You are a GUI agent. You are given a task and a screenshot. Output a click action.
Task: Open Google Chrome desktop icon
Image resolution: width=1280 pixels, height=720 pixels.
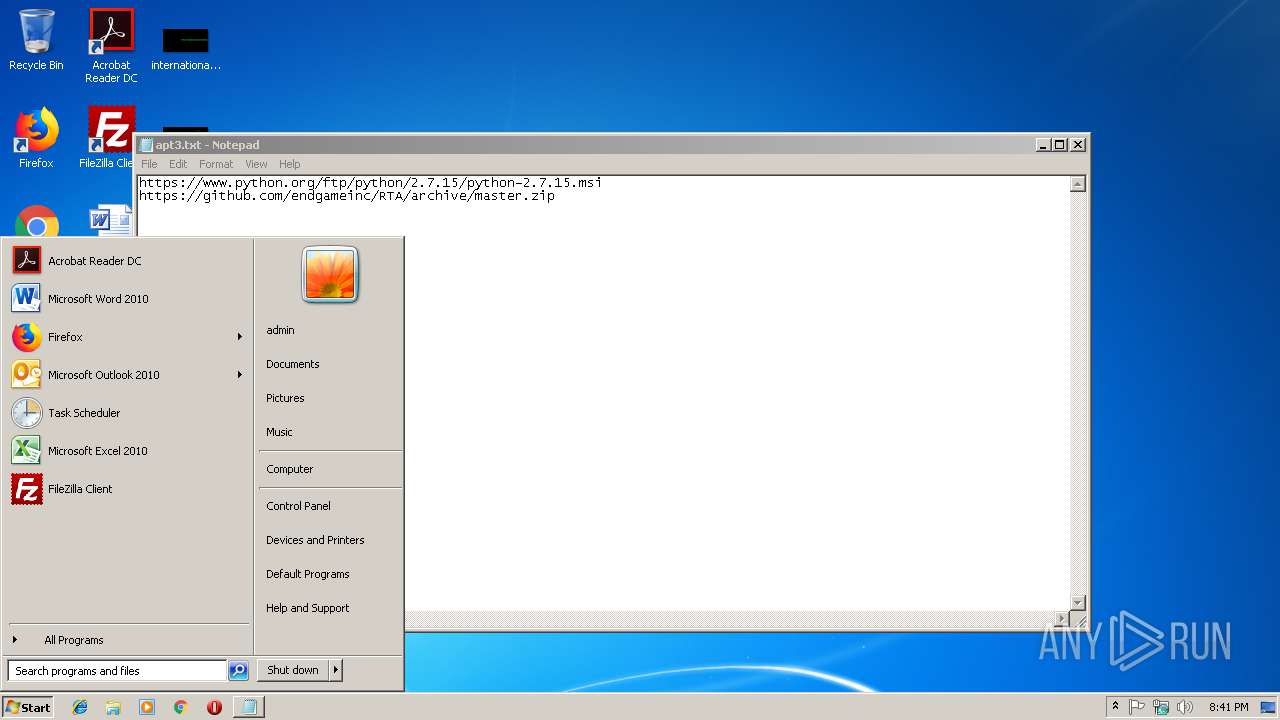[36, 222]
